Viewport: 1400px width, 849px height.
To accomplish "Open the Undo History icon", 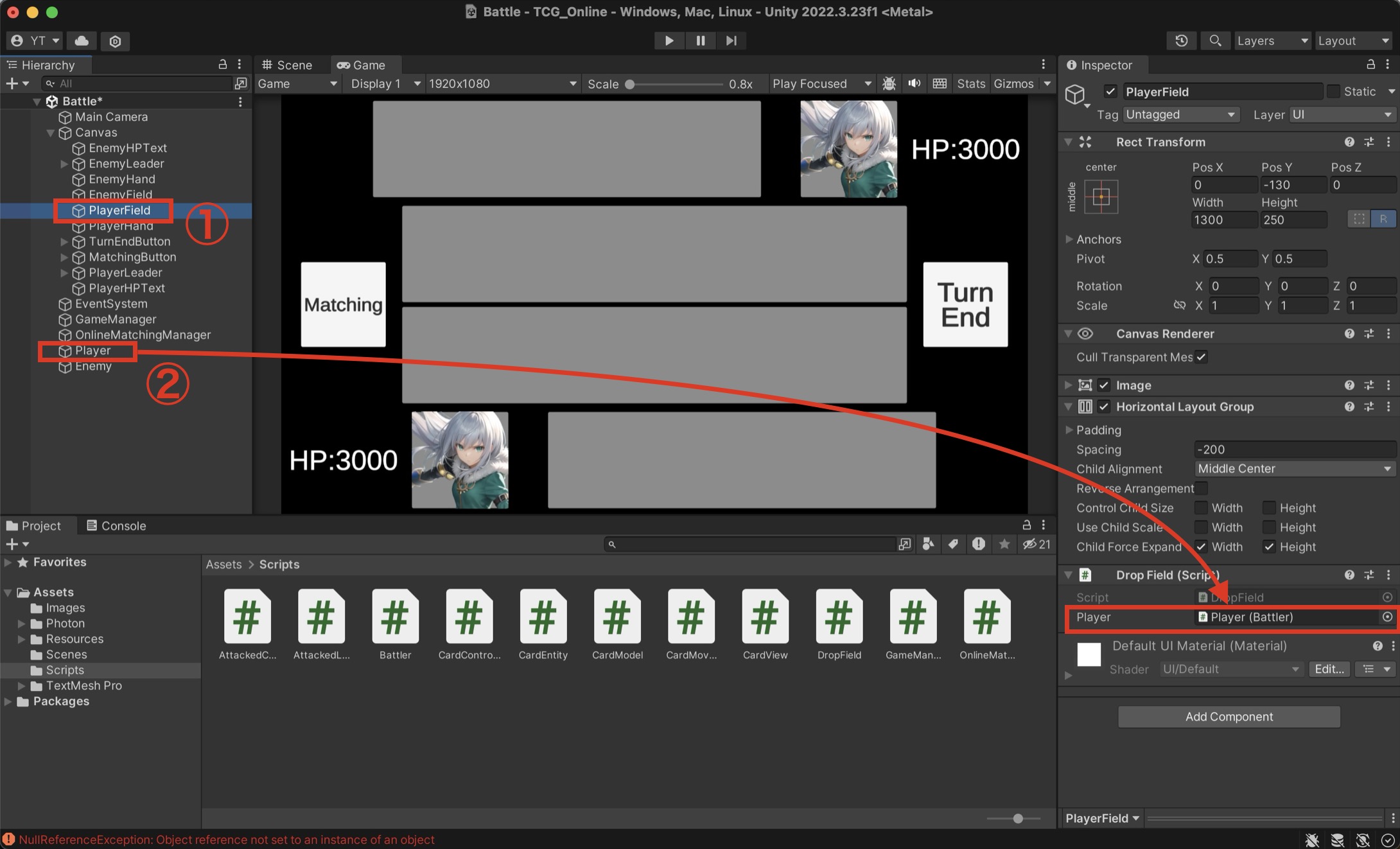I will coord(1181,40).
